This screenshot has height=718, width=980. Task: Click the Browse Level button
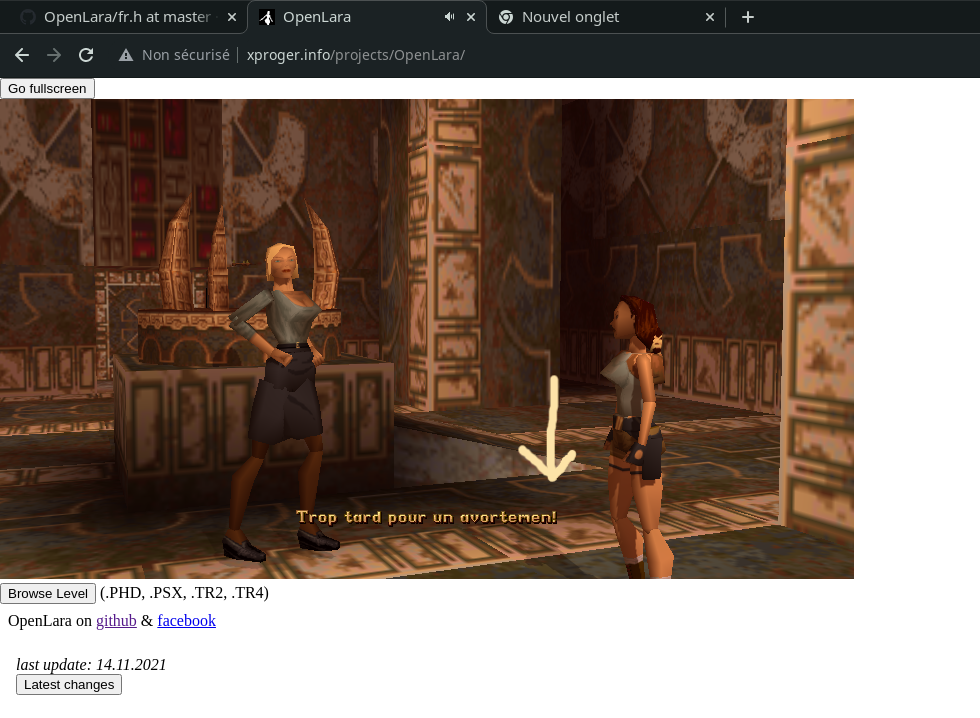[48, 594]
